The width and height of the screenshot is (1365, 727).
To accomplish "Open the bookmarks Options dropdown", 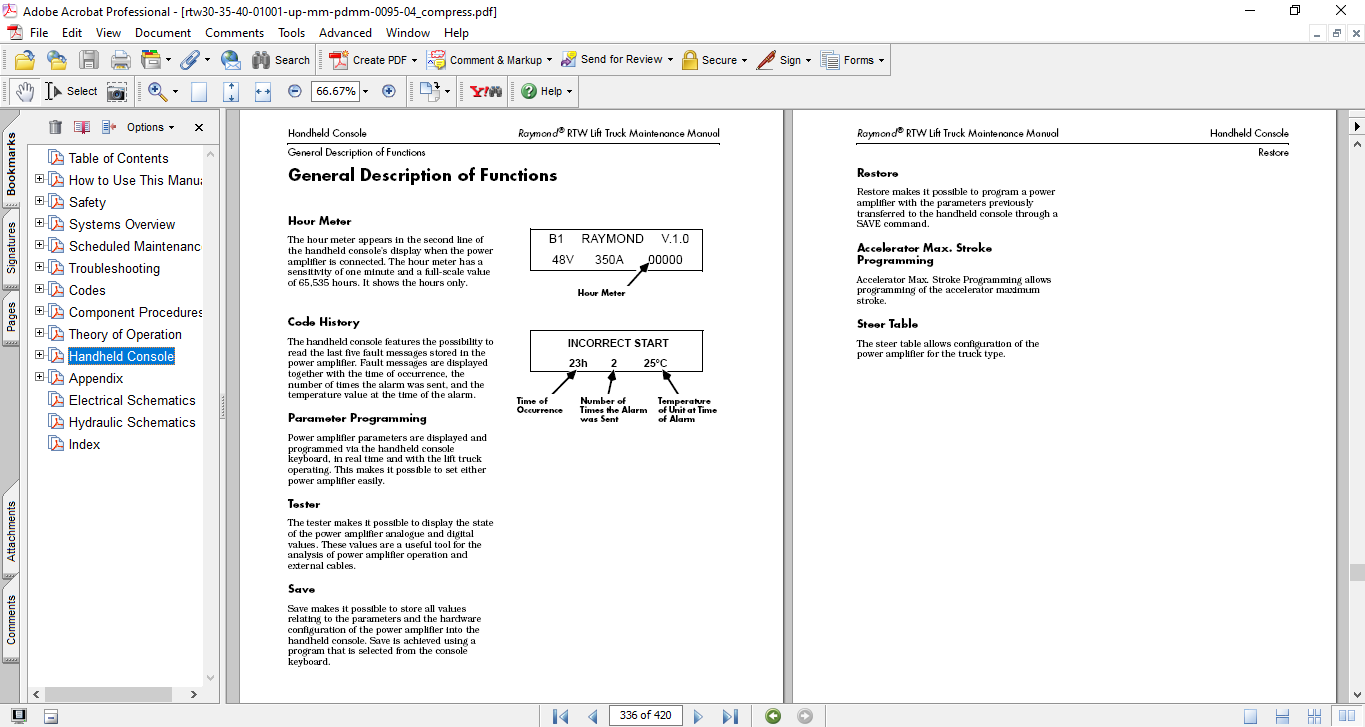I will click(150, 127).
